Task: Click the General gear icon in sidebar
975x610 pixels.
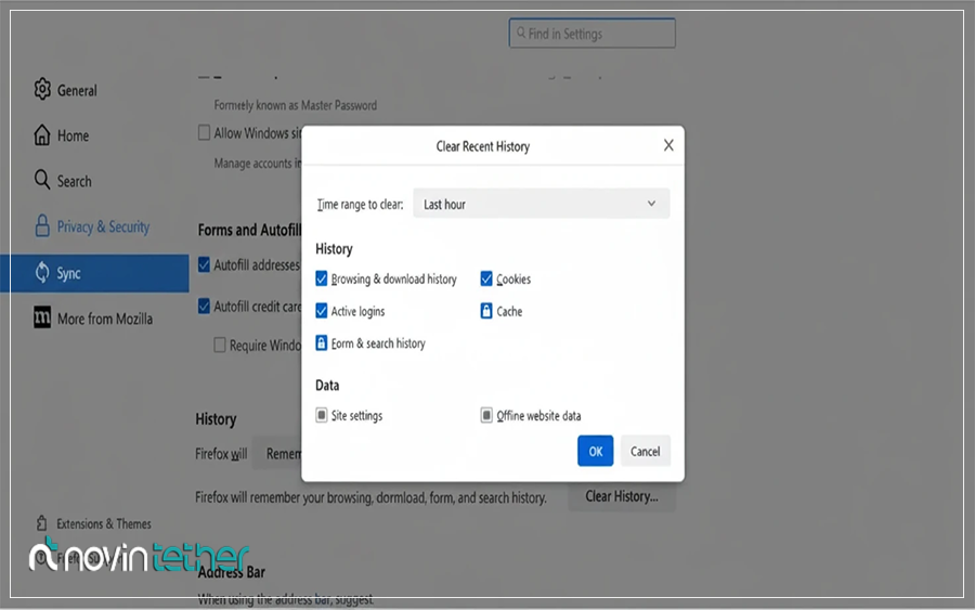Action: coord(42,90)
